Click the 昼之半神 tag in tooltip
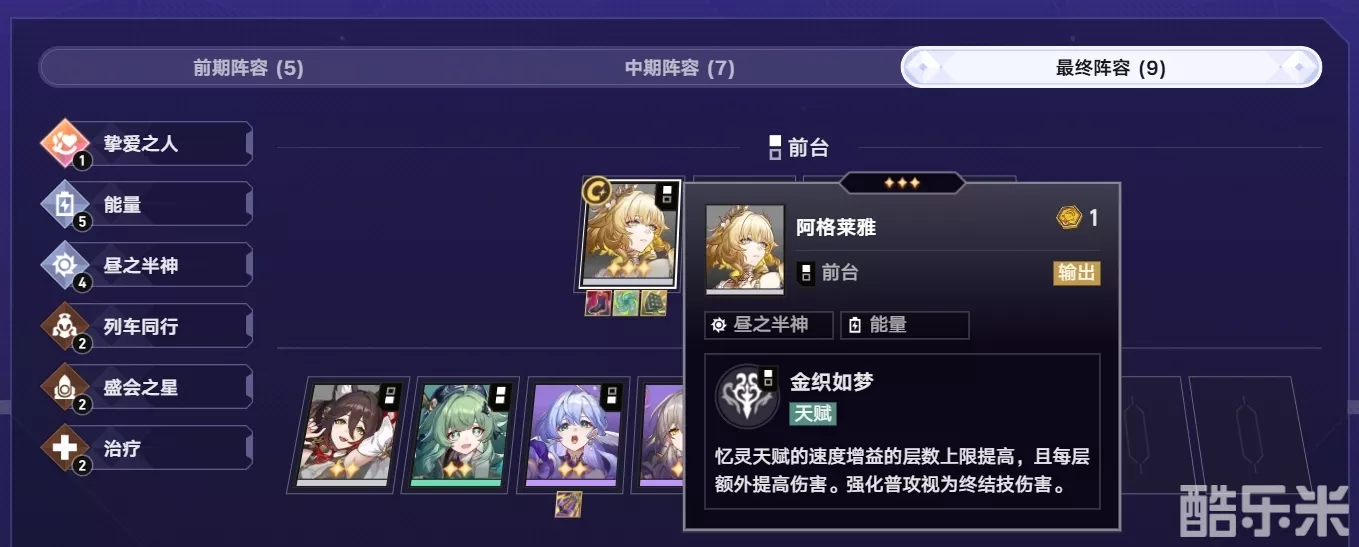Viewport: 1359px width, 547px height. (769, 325)
